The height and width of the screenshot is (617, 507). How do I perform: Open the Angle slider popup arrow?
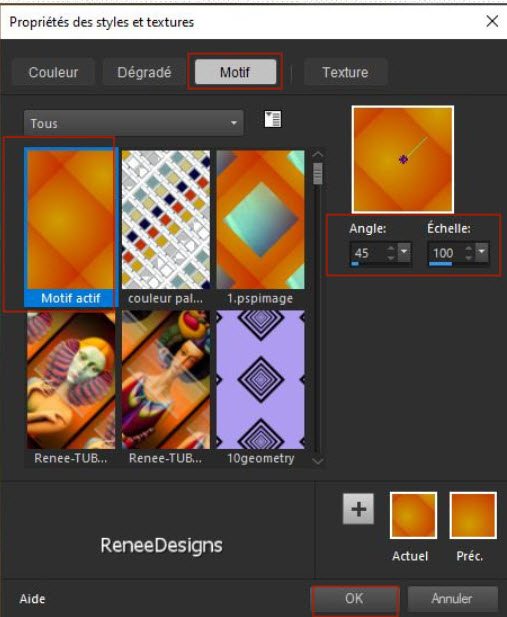[404, 252]
